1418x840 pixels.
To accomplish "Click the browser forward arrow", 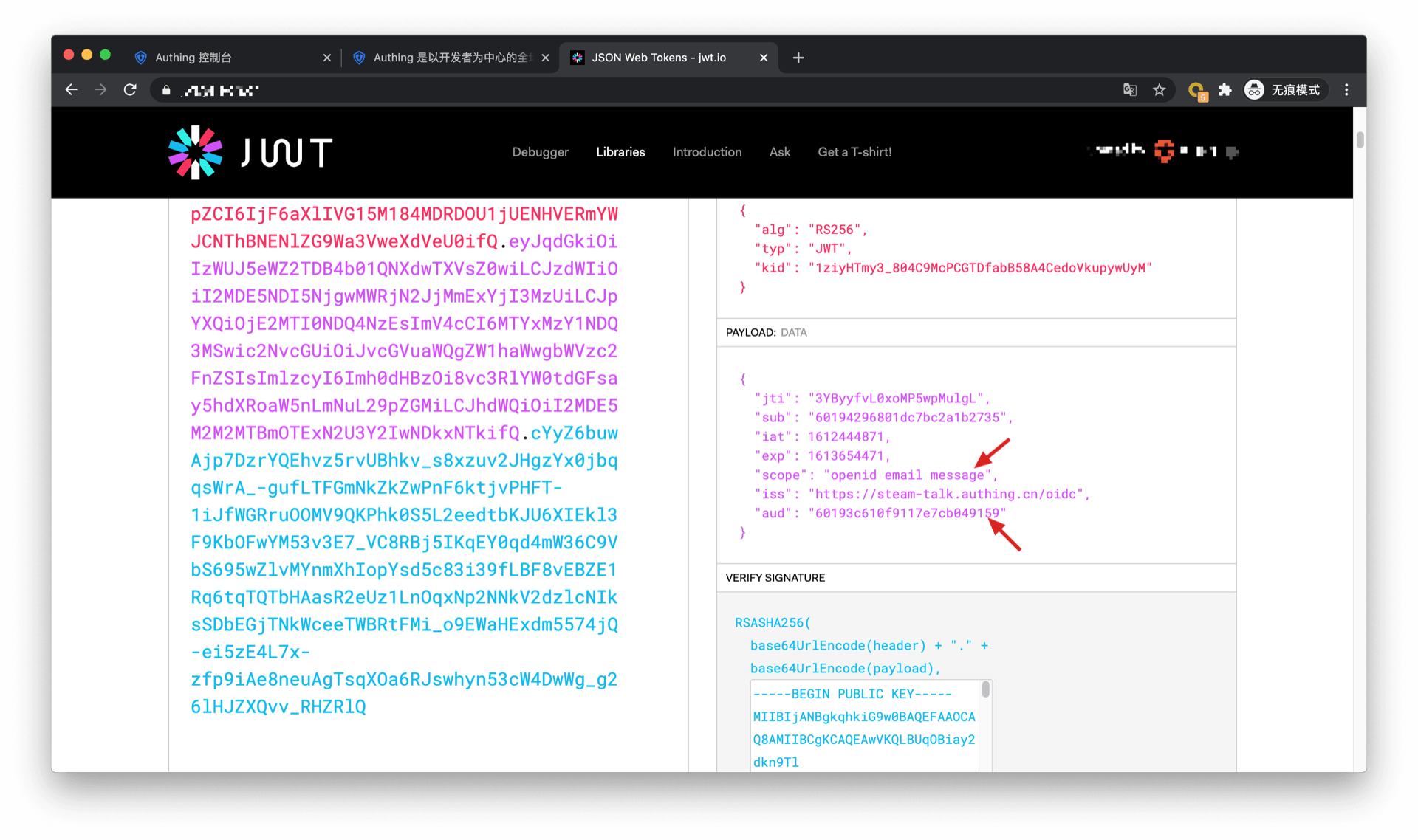I will (100, 90).
